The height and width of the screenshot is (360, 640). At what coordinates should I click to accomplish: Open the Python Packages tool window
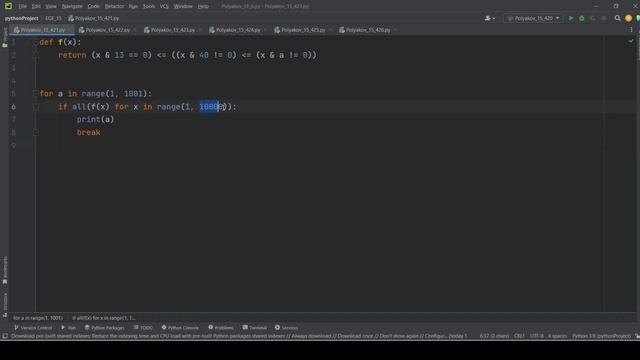click(104, 328)
